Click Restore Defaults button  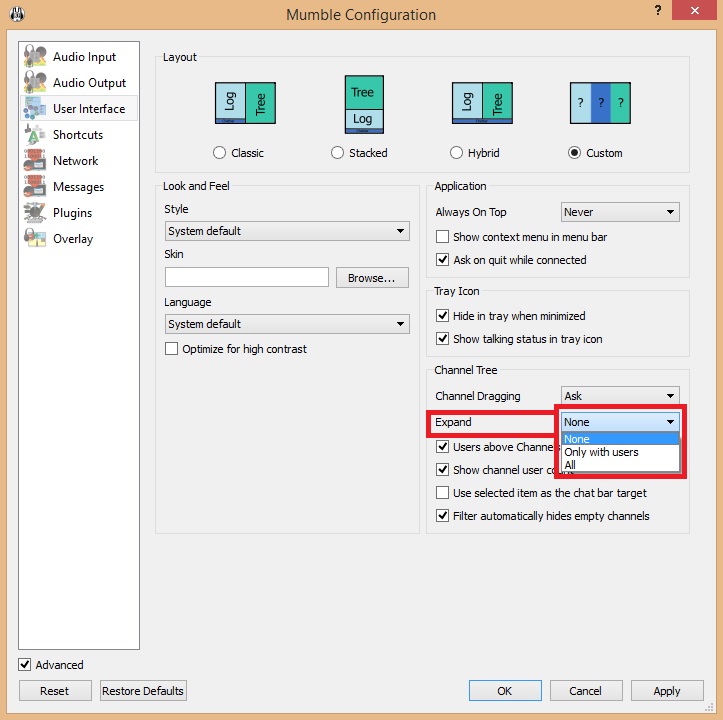(x=143, y=690)
